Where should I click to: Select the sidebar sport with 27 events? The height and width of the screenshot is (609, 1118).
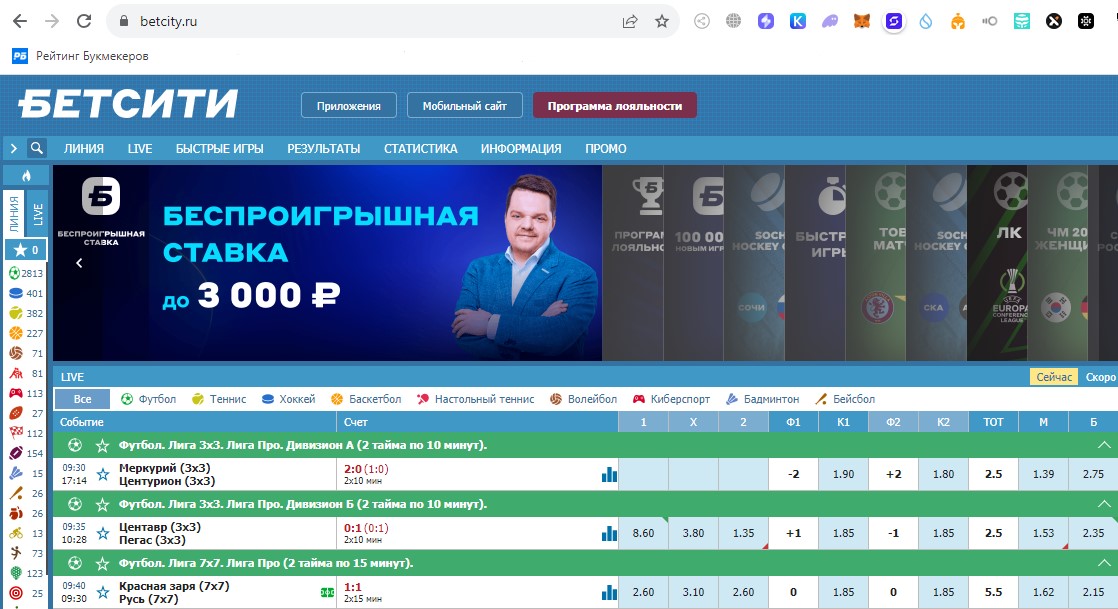(x=26, y=413)
